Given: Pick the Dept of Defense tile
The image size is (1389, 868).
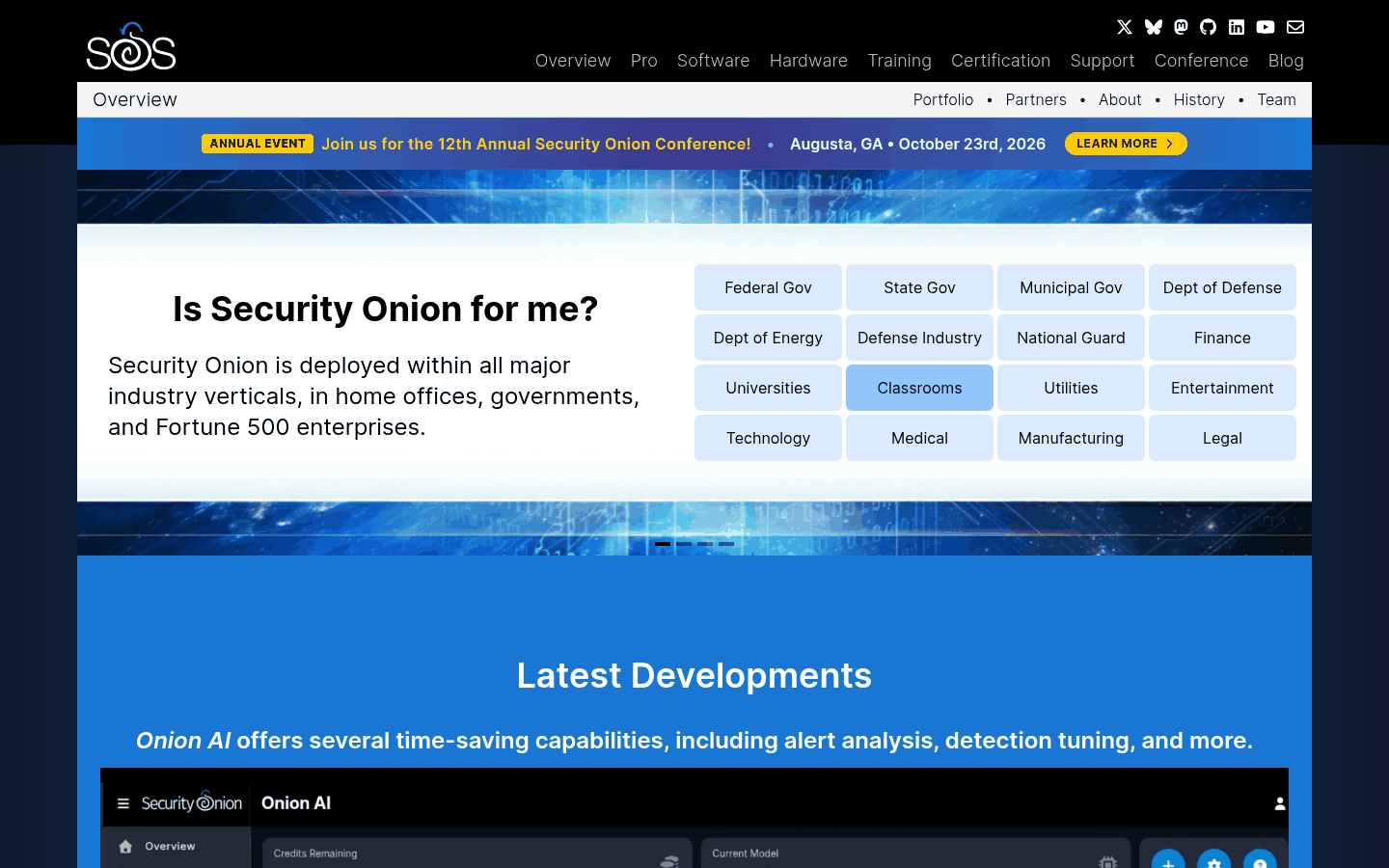Looking at the screenshot, I should 1222,287.
